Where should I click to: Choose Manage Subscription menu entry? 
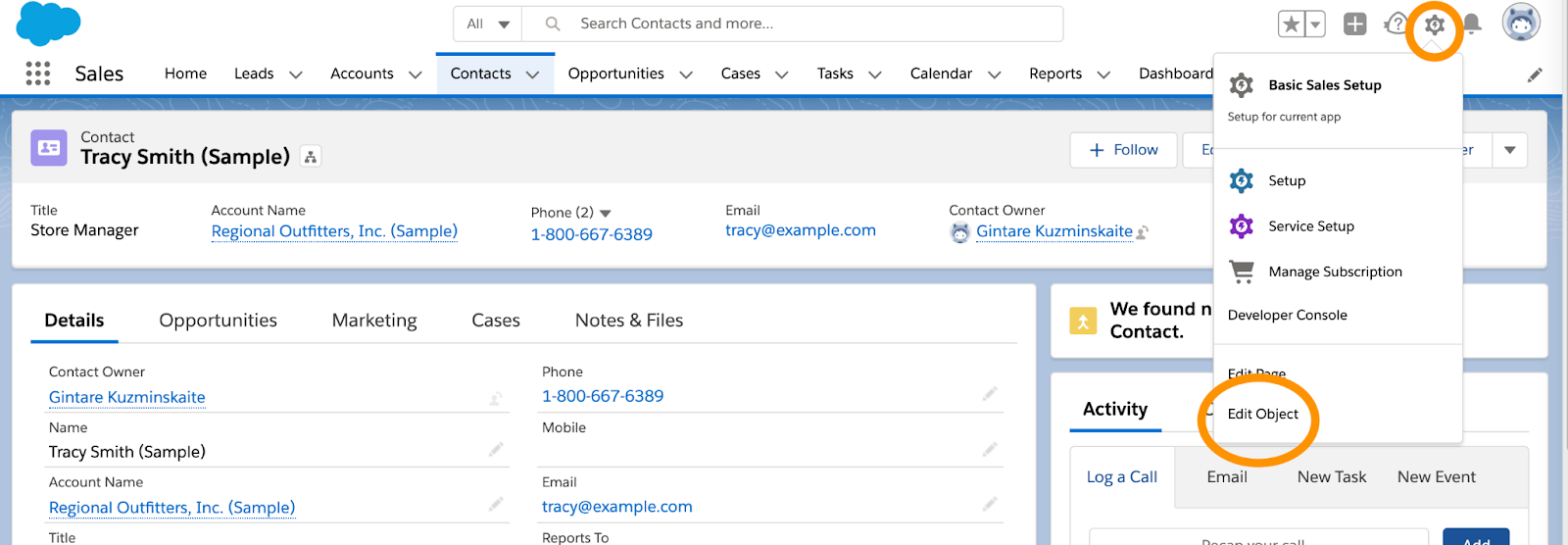click(x=1335, y=272)
